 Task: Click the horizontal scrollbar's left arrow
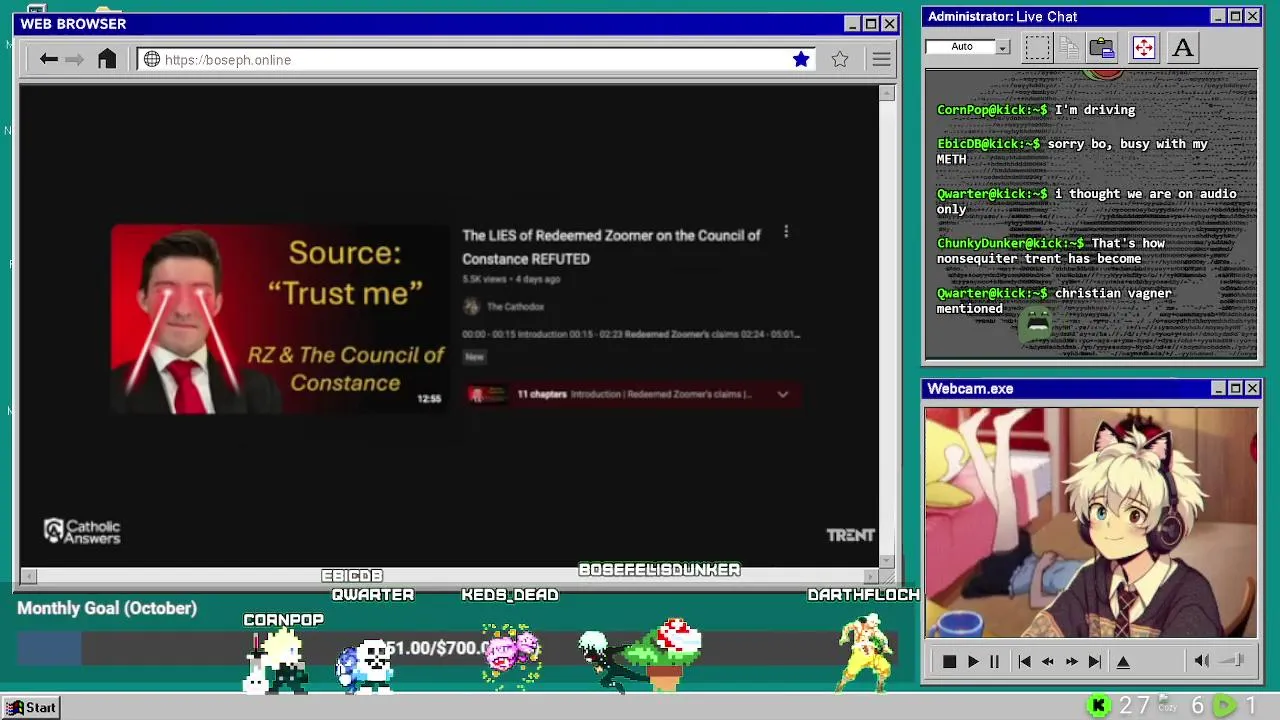coord(28,576)
